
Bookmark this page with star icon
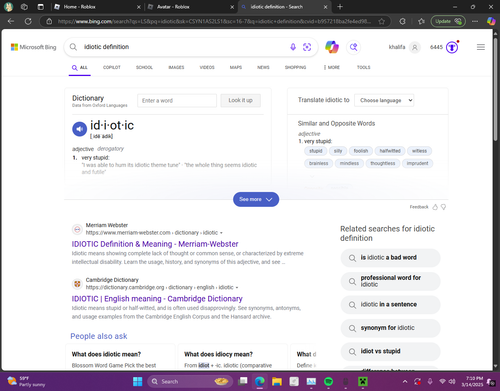click(x=382, y=21)
